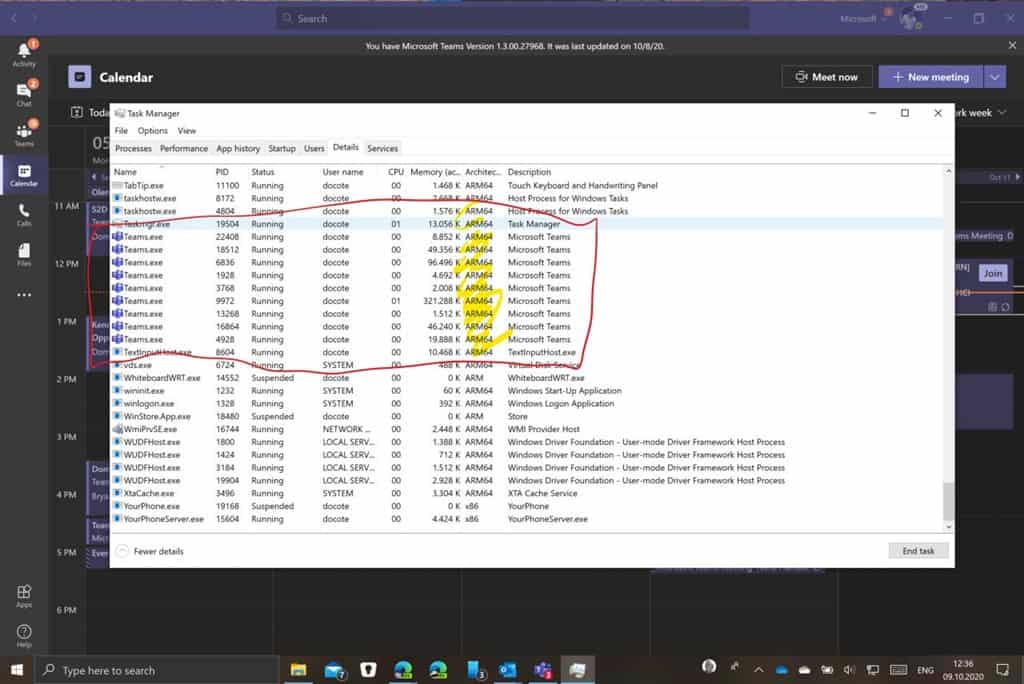Screen dimensions: 1024x684
Task: Show more apps via ellipsis icon
Action: pos(24,295)
